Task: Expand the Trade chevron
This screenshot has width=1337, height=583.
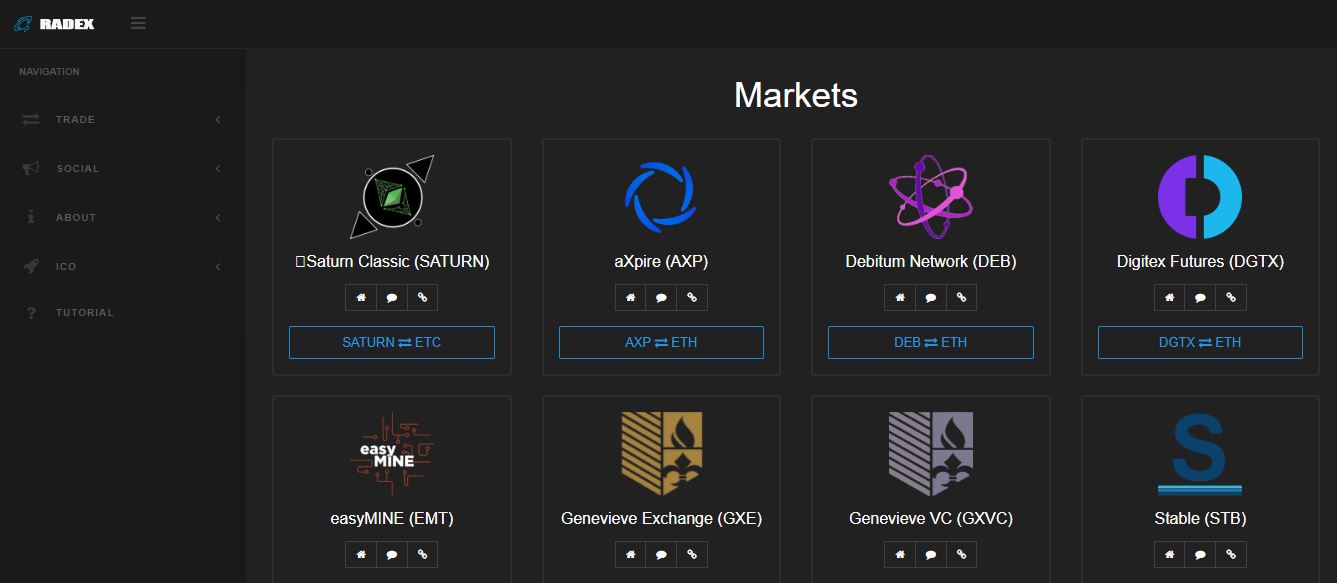Action: click(x=218, y=119)
